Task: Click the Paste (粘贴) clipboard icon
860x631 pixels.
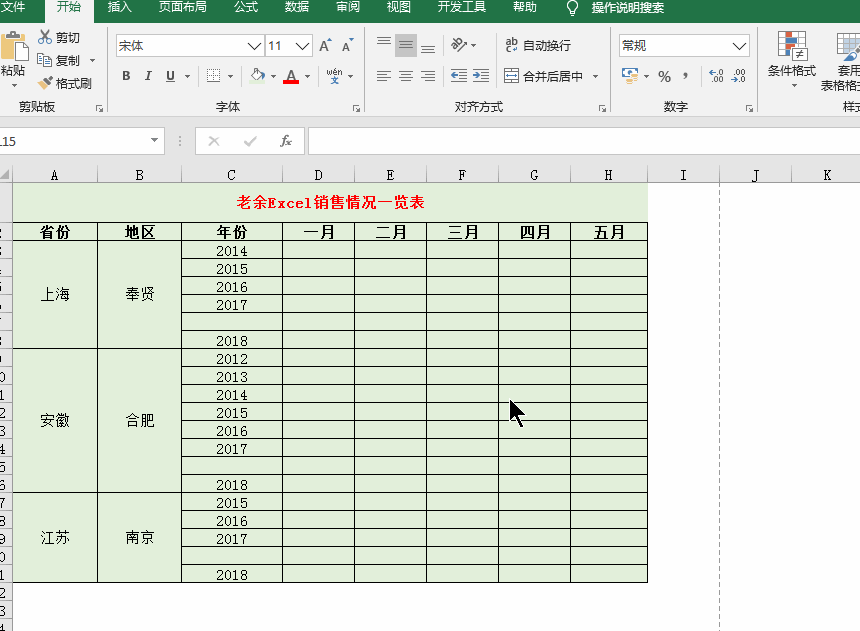Action: [14, 48]
